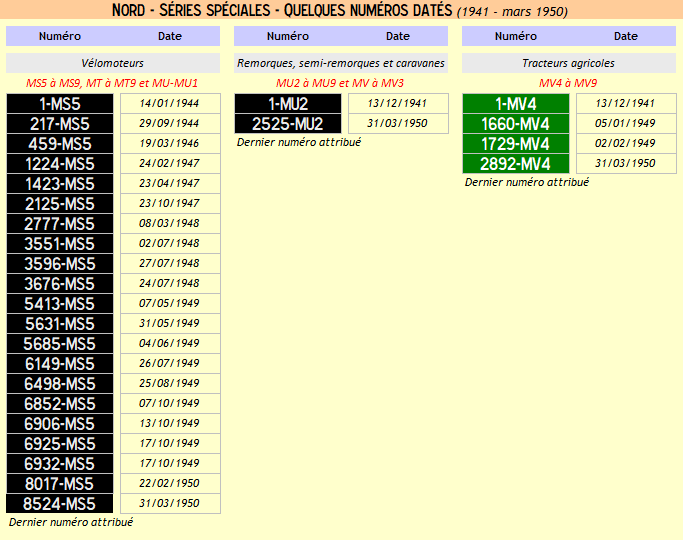
Task: Click the 1-MS5 plate number
Action: tap(60, 104)
